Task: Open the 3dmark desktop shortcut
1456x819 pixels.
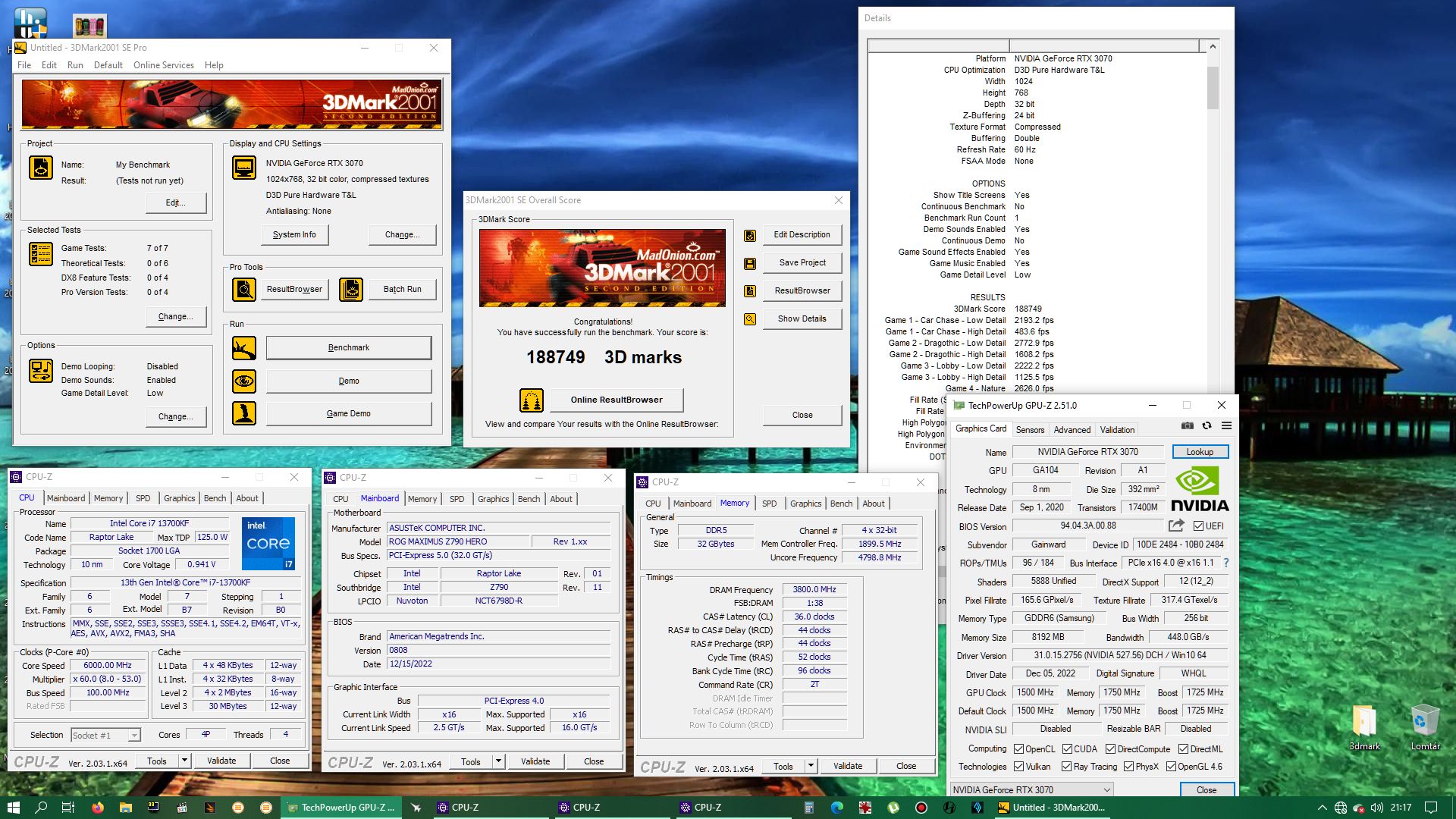Action: tap(1363, 728)
